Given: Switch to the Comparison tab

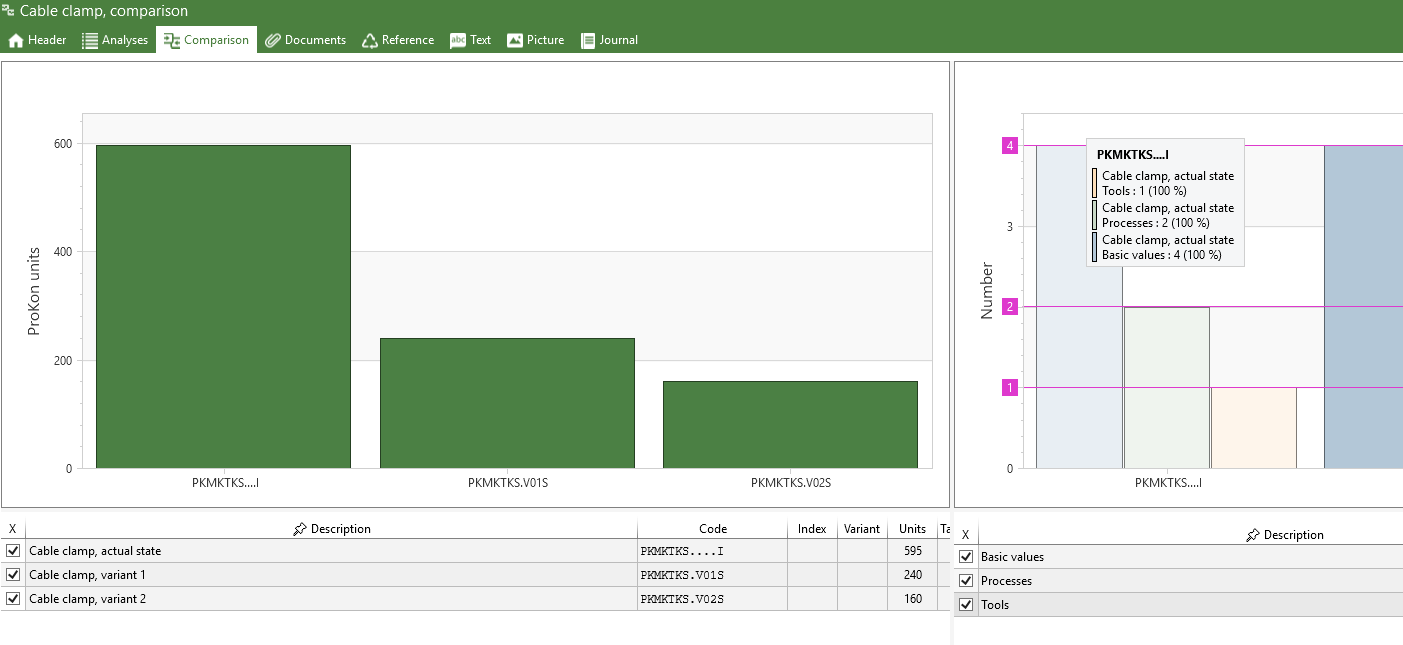Looking at the screenshot, I should pos(206,40).
